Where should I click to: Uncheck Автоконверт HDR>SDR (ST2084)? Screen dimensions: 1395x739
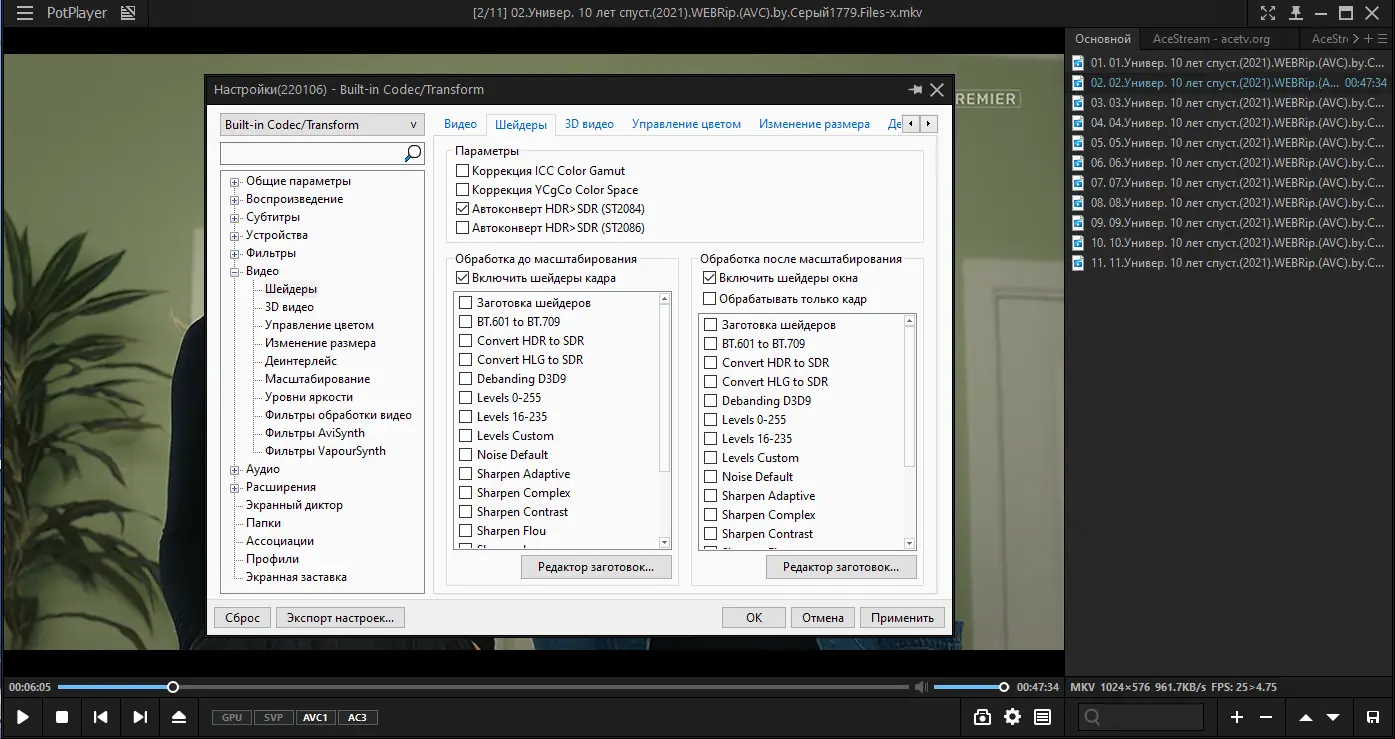coord(462,209)
